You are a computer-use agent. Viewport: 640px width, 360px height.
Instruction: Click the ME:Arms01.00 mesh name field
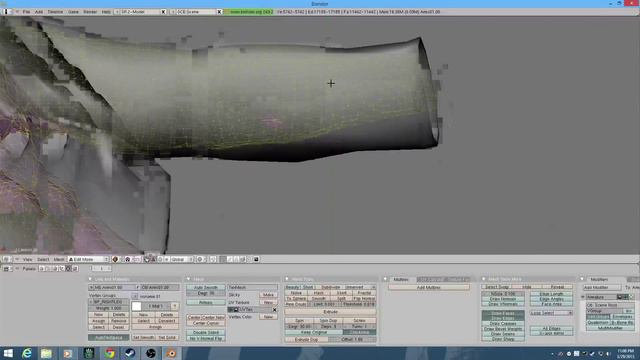click(114, 287)
